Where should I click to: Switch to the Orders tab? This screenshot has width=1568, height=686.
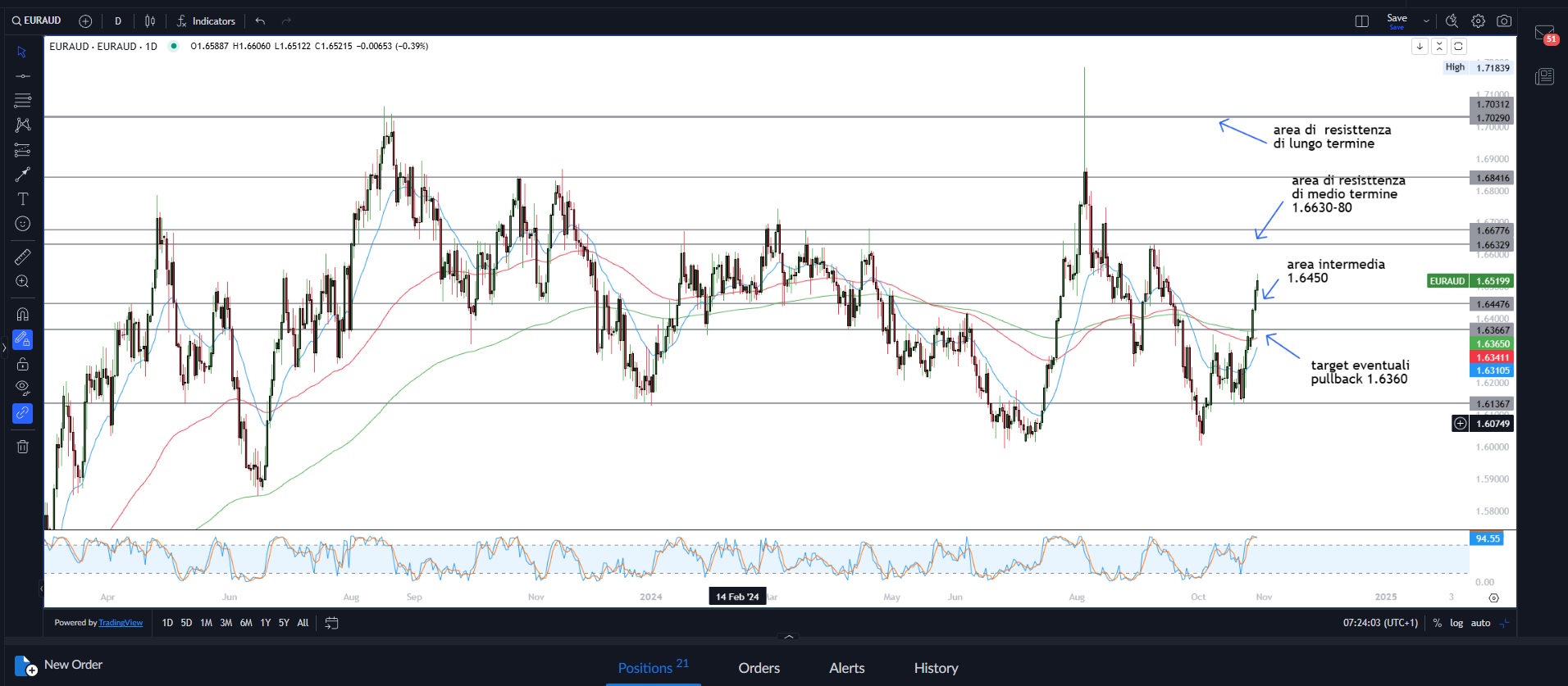tap(759, 668)
